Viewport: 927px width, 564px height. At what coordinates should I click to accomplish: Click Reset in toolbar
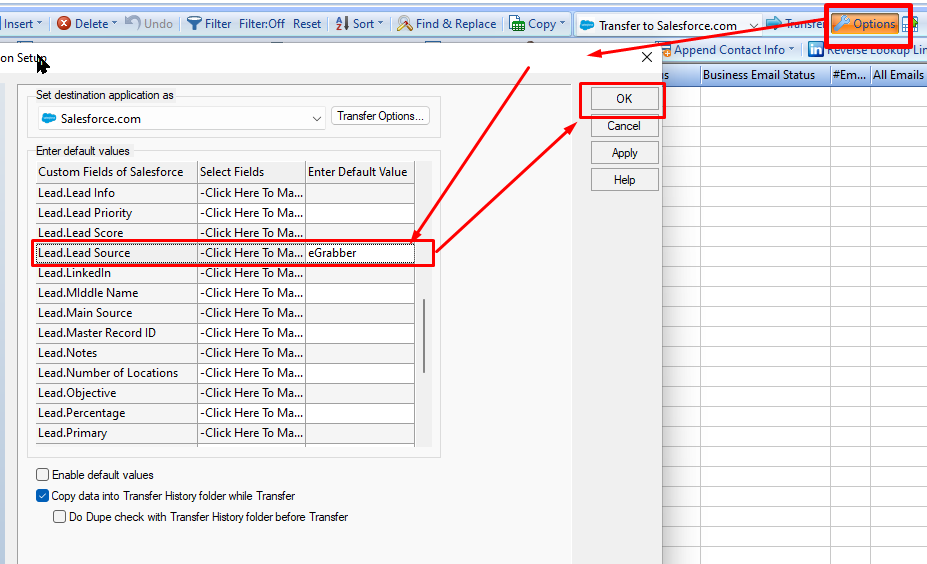click(x=307, y=24)
